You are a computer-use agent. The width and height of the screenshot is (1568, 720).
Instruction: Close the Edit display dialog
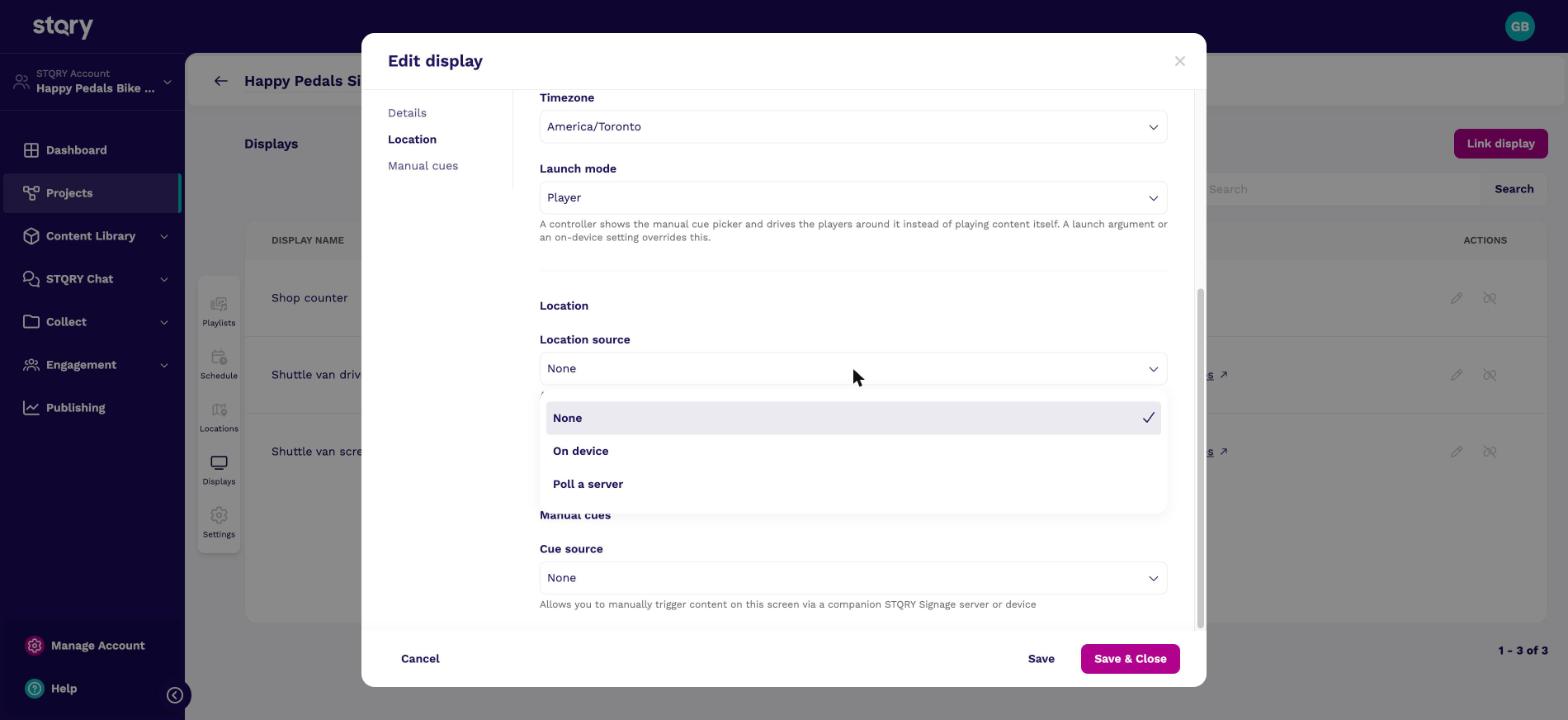1180,61
